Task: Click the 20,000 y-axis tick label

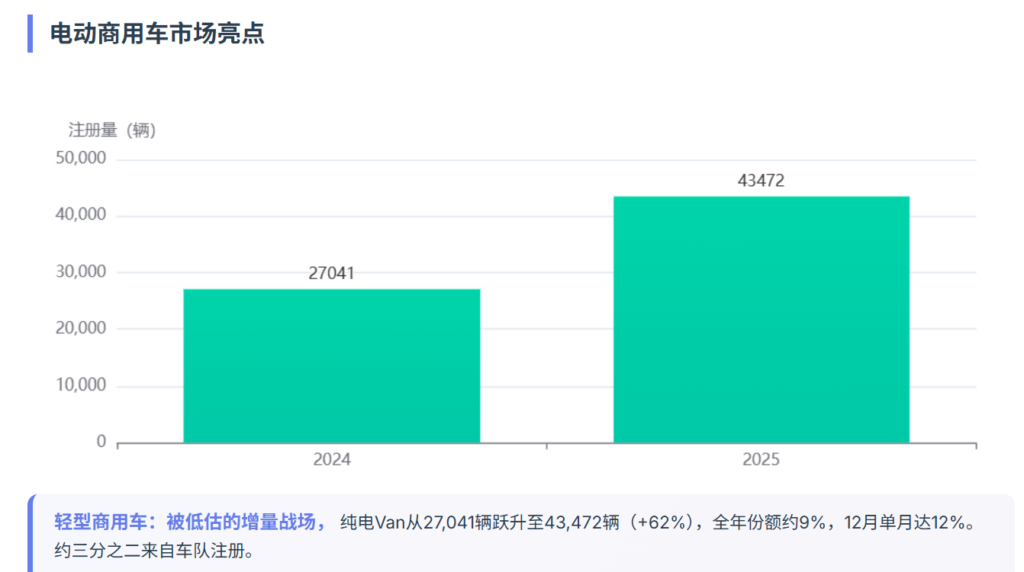Action: (83, 328)
